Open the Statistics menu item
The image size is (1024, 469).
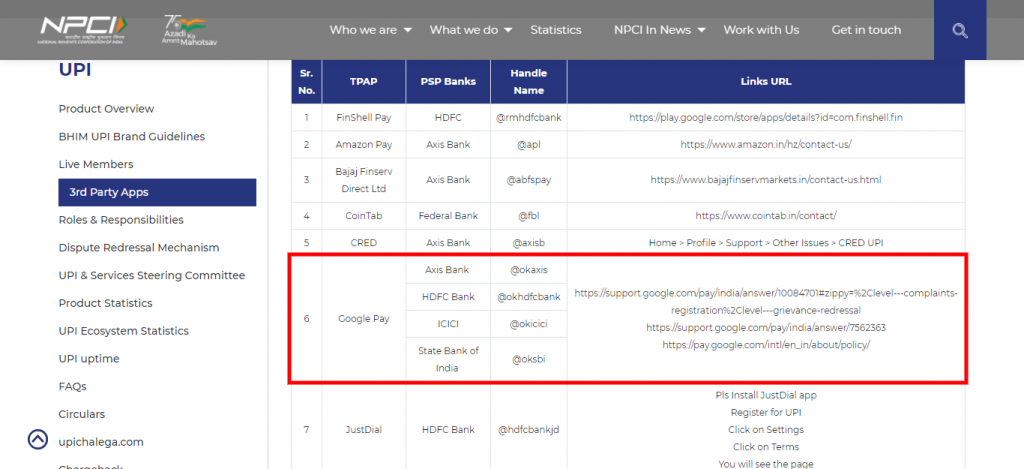tap(556, 30)
